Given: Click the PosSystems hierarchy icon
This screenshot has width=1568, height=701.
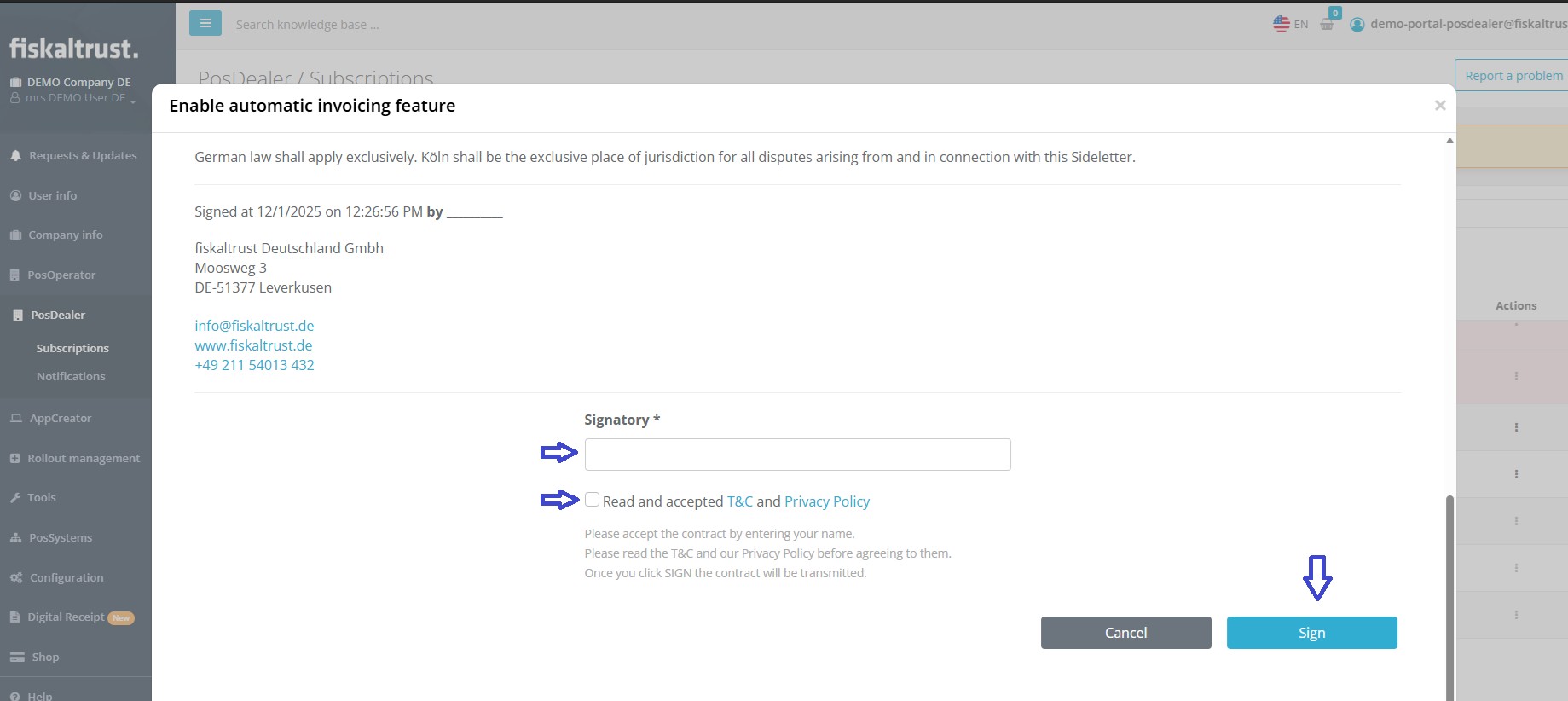Looking at the screenshot, I should [15, 538].
